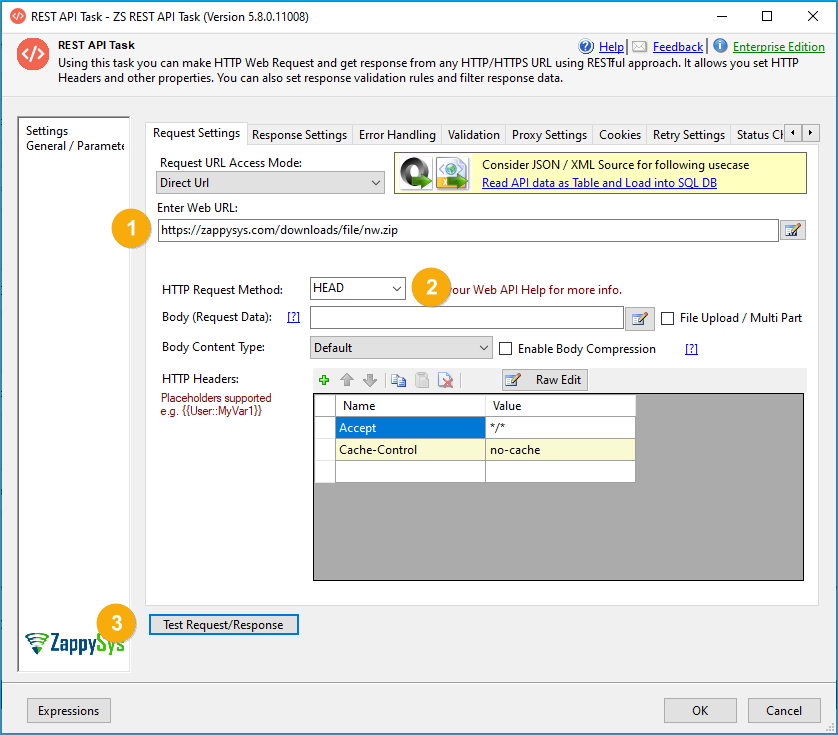
Task: Click into the Enter Web URL field
Action: click(x=466, y=230)
